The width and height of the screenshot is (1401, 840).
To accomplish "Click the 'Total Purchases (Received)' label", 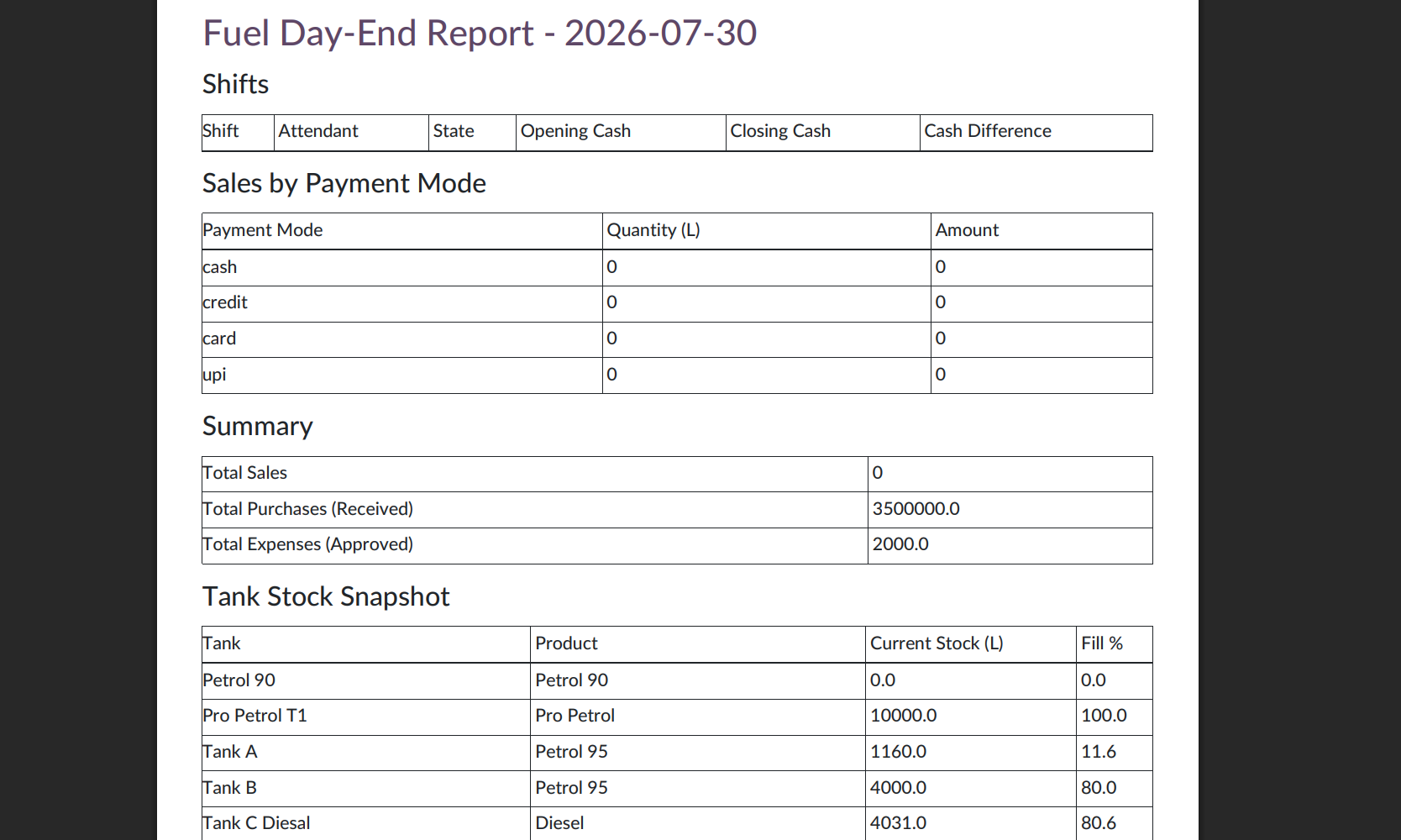I will (x=308, y=509).
